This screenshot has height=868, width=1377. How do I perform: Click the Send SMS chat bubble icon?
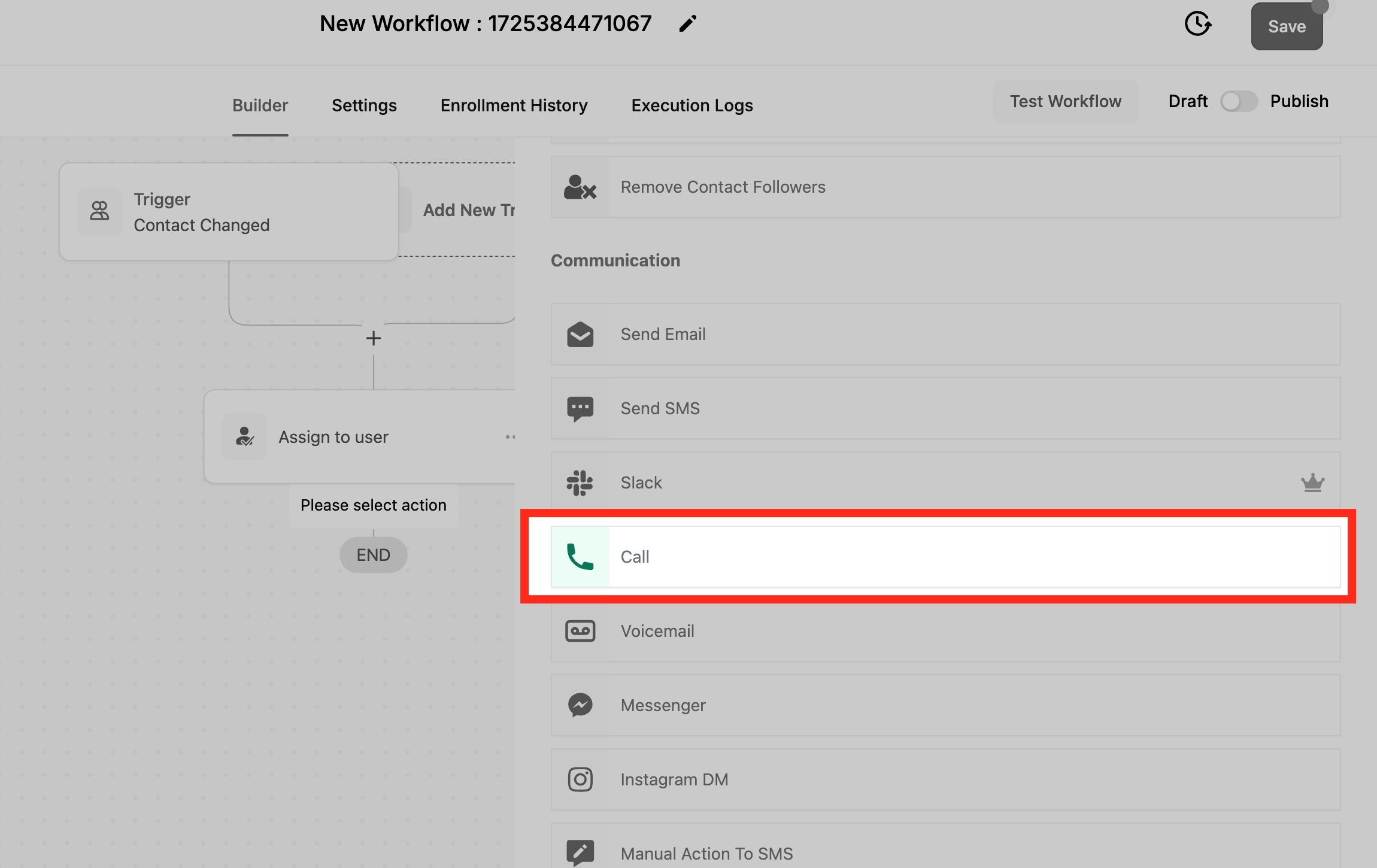point(580,409)
